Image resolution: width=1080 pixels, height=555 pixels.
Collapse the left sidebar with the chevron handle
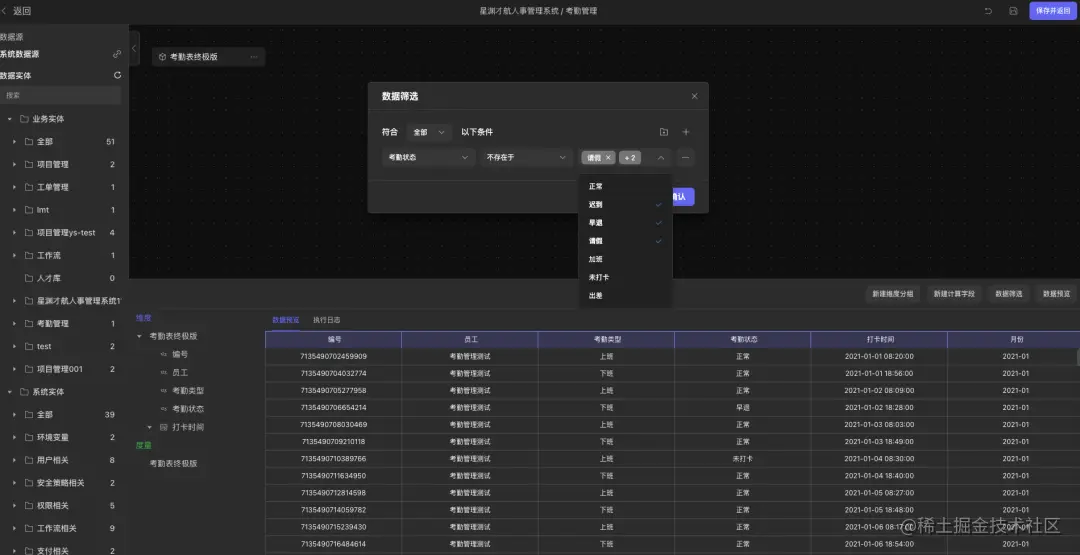[134, 48]
